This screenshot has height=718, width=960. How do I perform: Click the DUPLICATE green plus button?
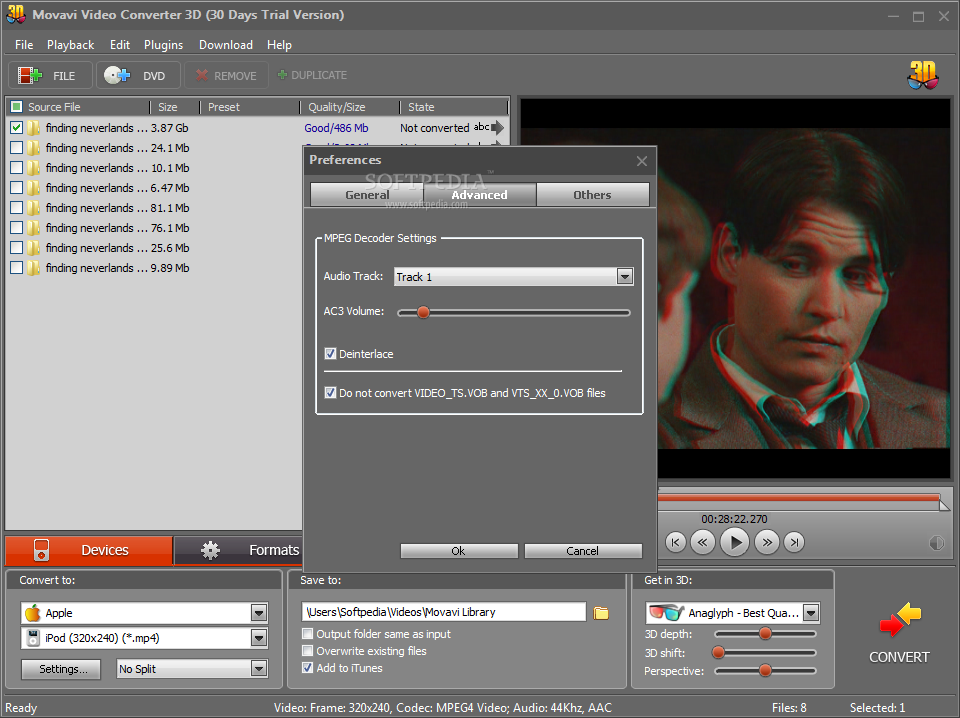click(312, 75)
